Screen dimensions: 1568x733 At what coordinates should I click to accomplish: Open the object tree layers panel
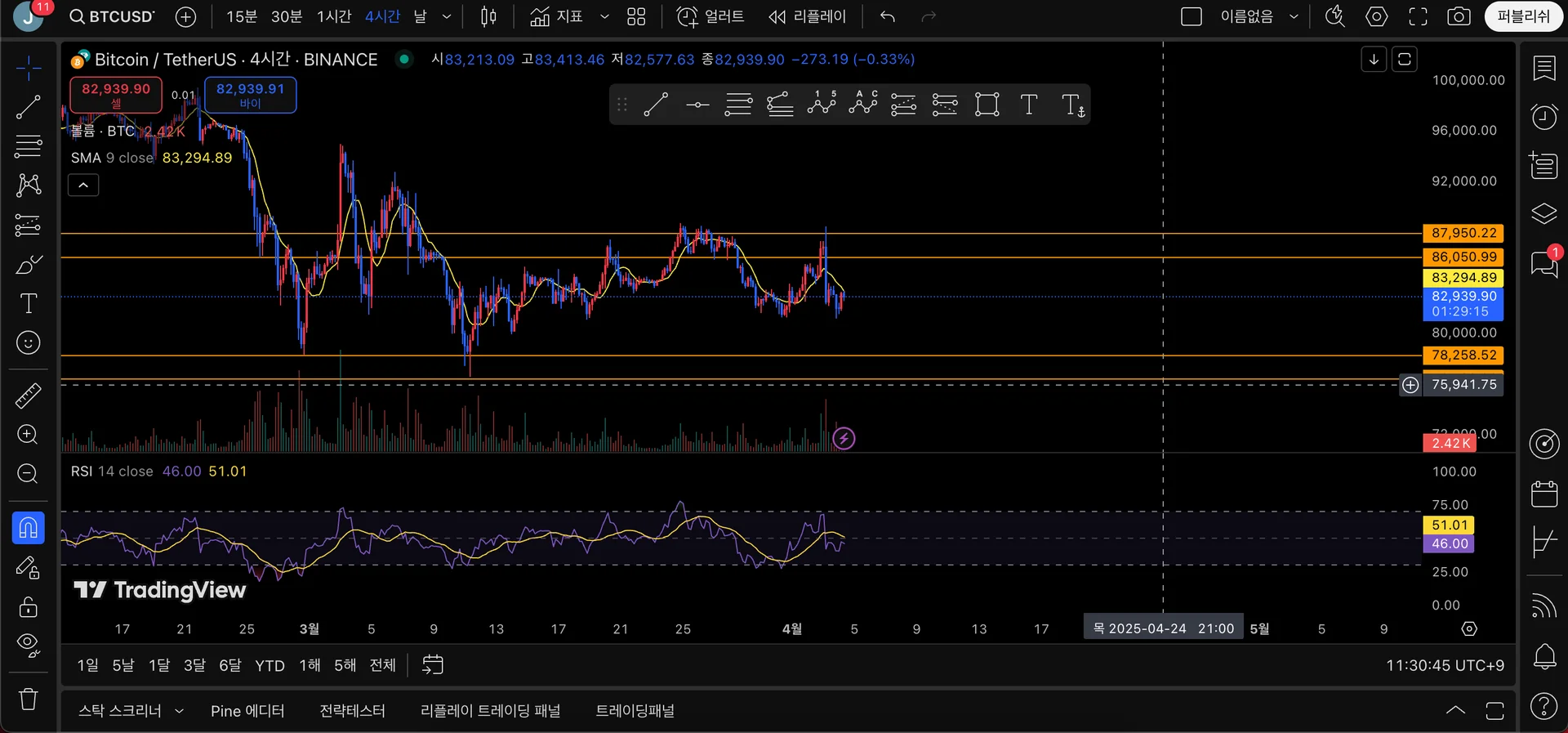pyautogui.click(x=1544, y=214)
